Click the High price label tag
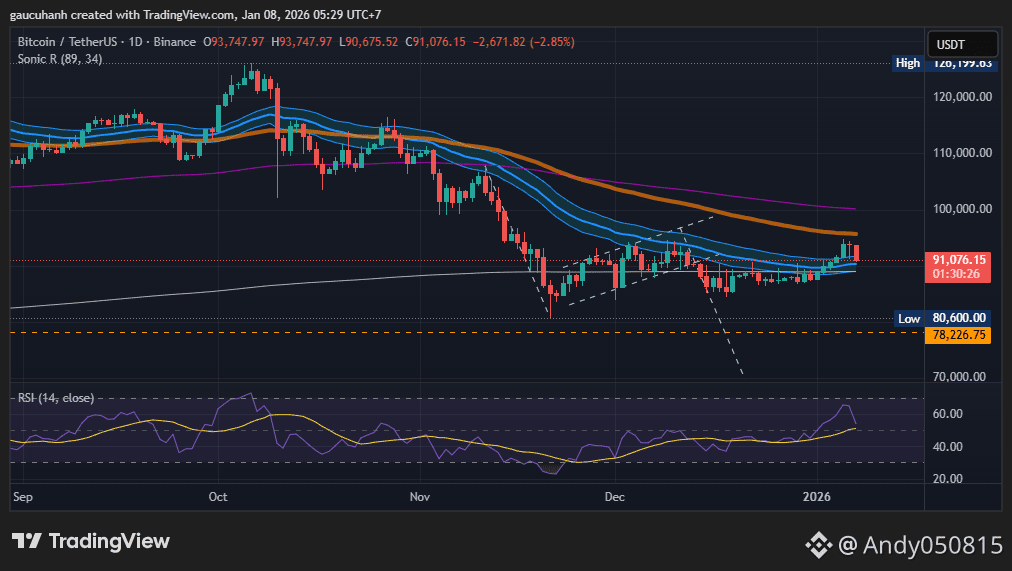This screenshot has width=1012, height=571. pyautogui.click(x=908, y=63)
